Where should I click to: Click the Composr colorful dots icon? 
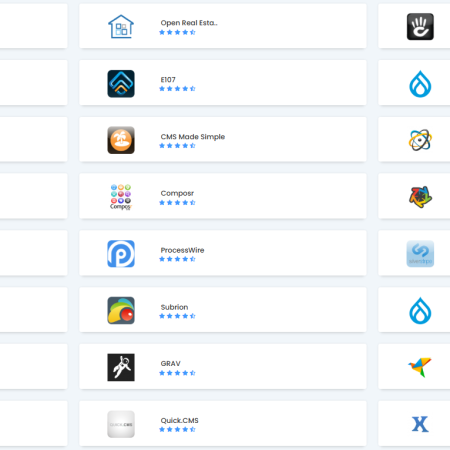coord(121,197)
